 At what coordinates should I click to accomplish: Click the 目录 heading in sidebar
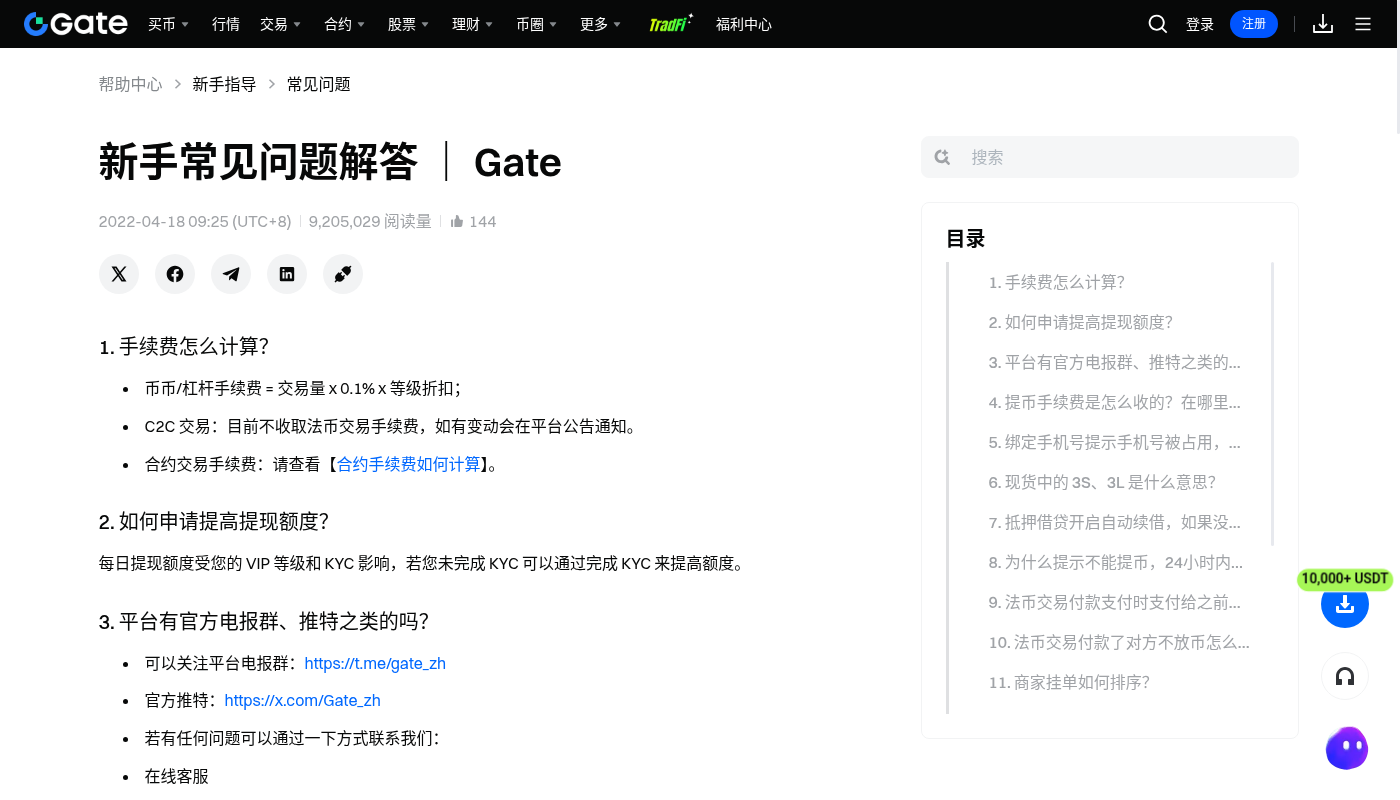(x=966, y=239)
